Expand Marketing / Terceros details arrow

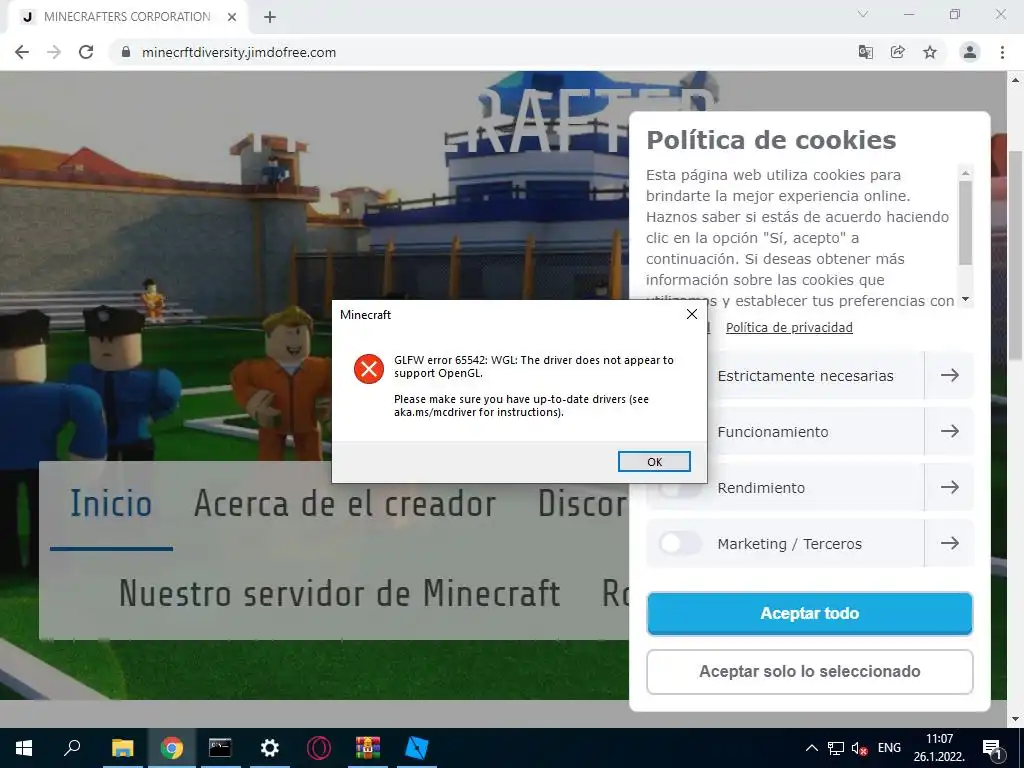tap(950, 543)
